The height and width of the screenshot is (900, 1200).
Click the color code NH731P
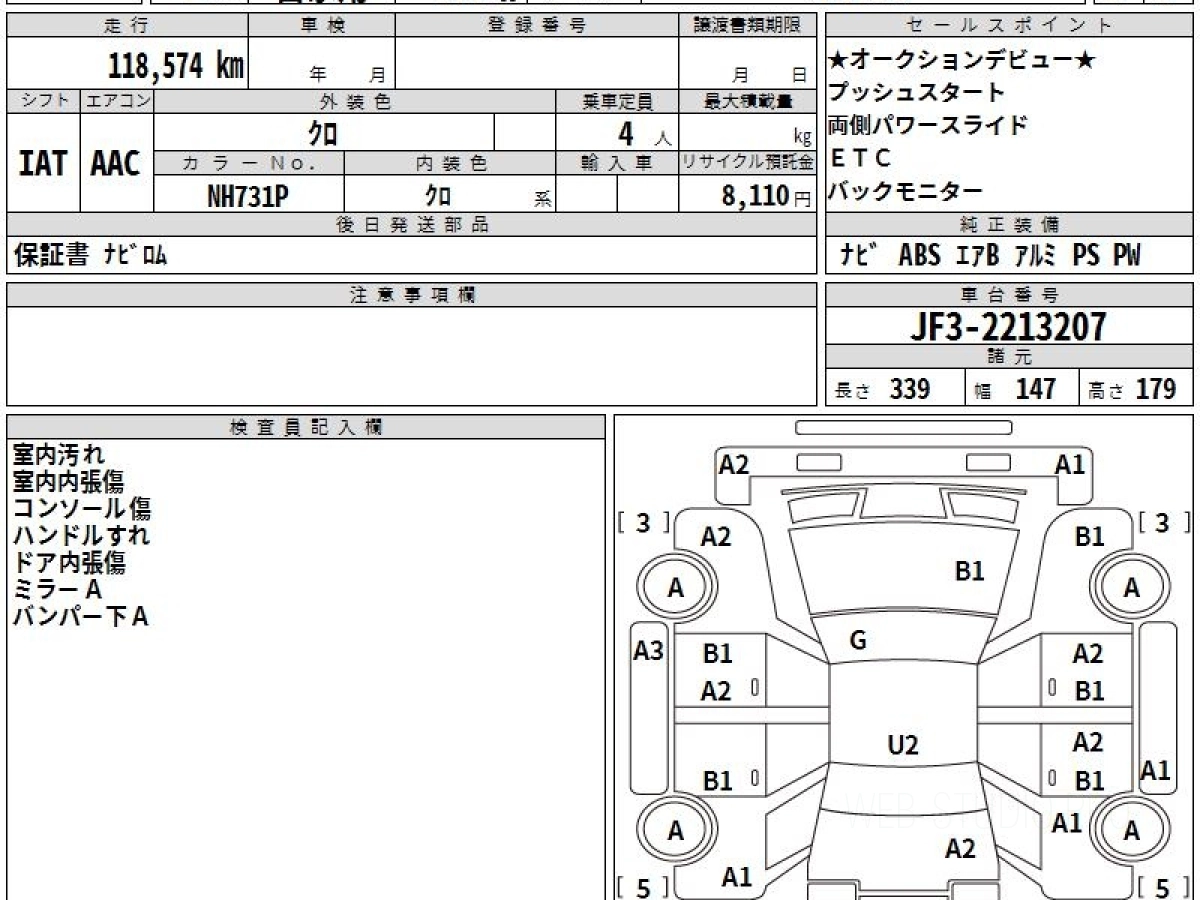248,196
